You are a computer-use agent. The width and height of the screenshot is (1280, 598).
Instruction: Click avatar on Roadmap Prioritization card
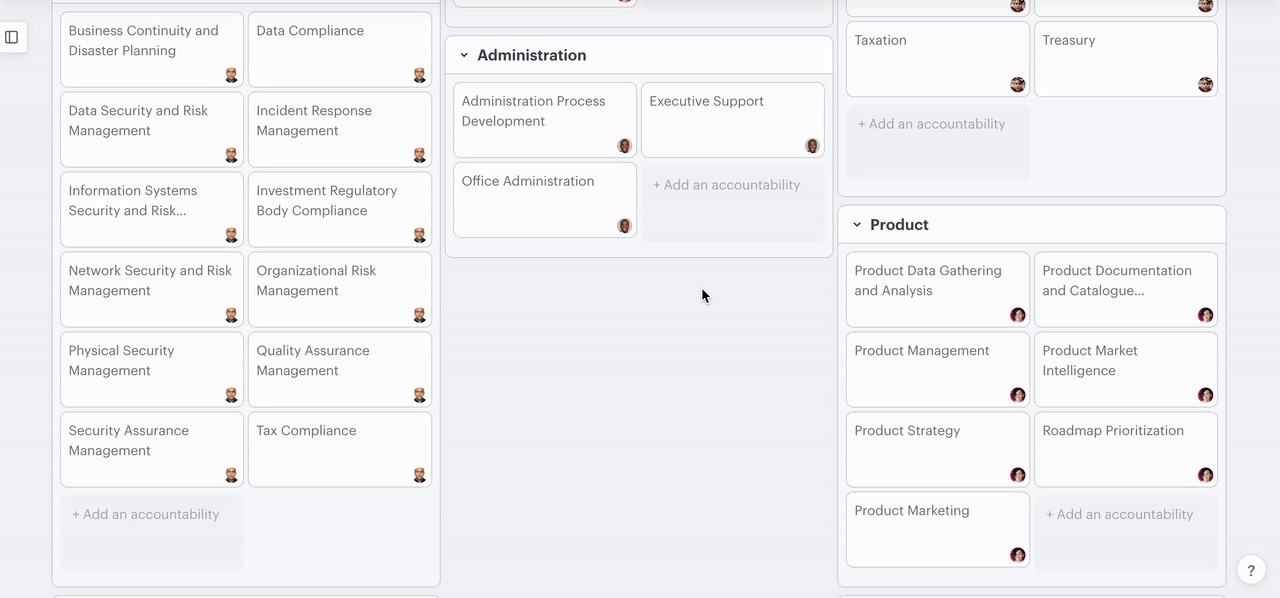click(1205, 475)
